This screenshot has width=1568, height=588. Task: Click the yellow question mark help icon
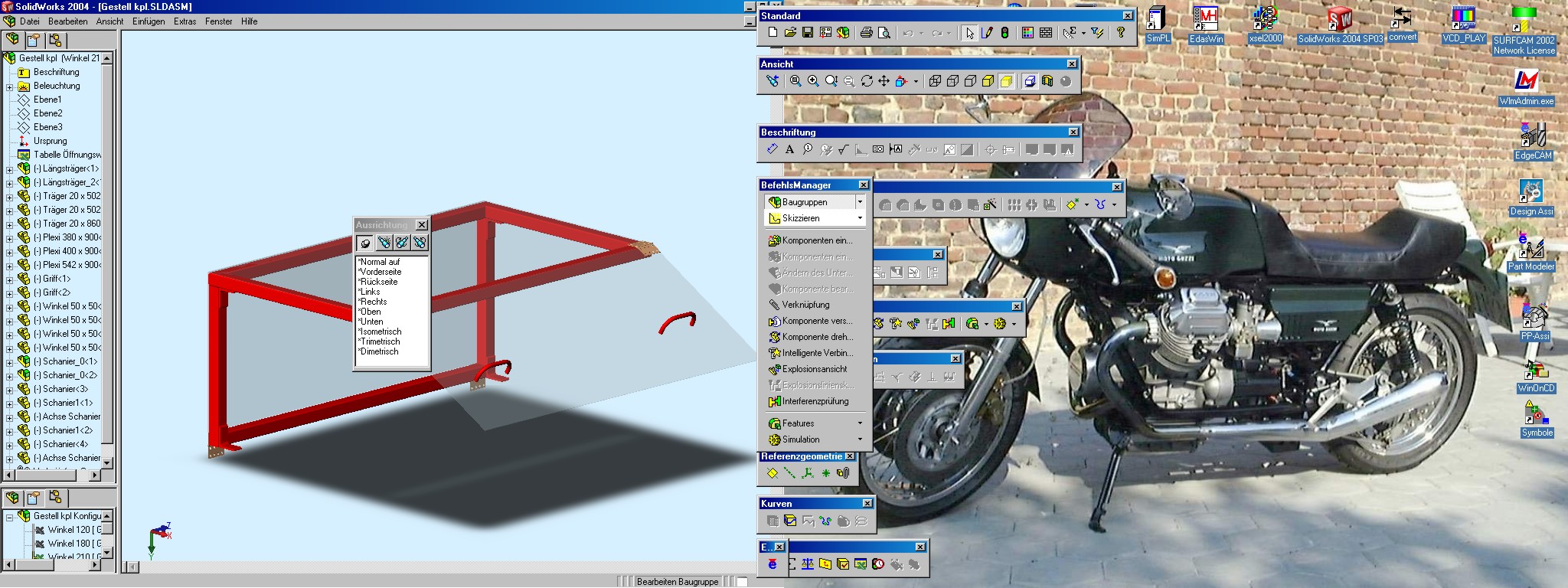click(x=1121, y=32)
